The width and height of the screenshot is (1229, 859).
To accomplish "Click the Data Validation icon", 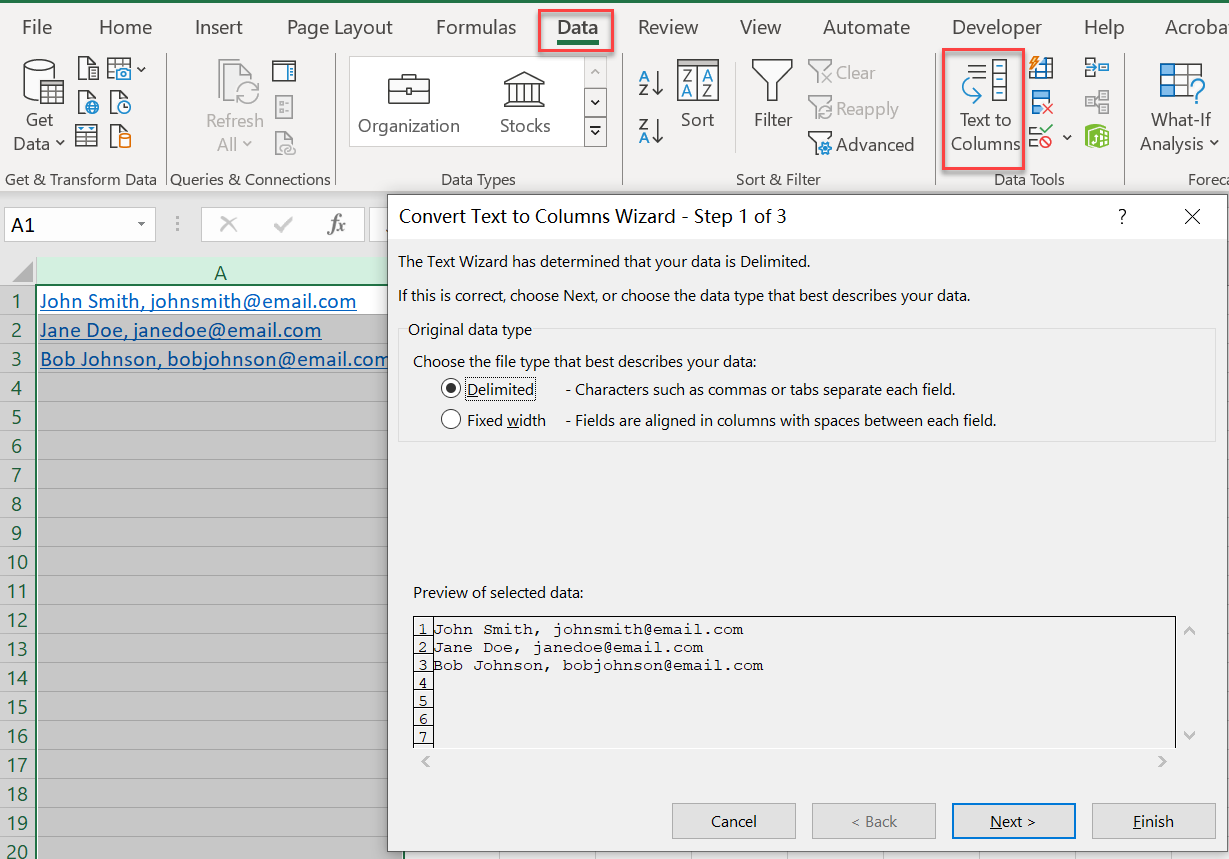I will 1041,136.
